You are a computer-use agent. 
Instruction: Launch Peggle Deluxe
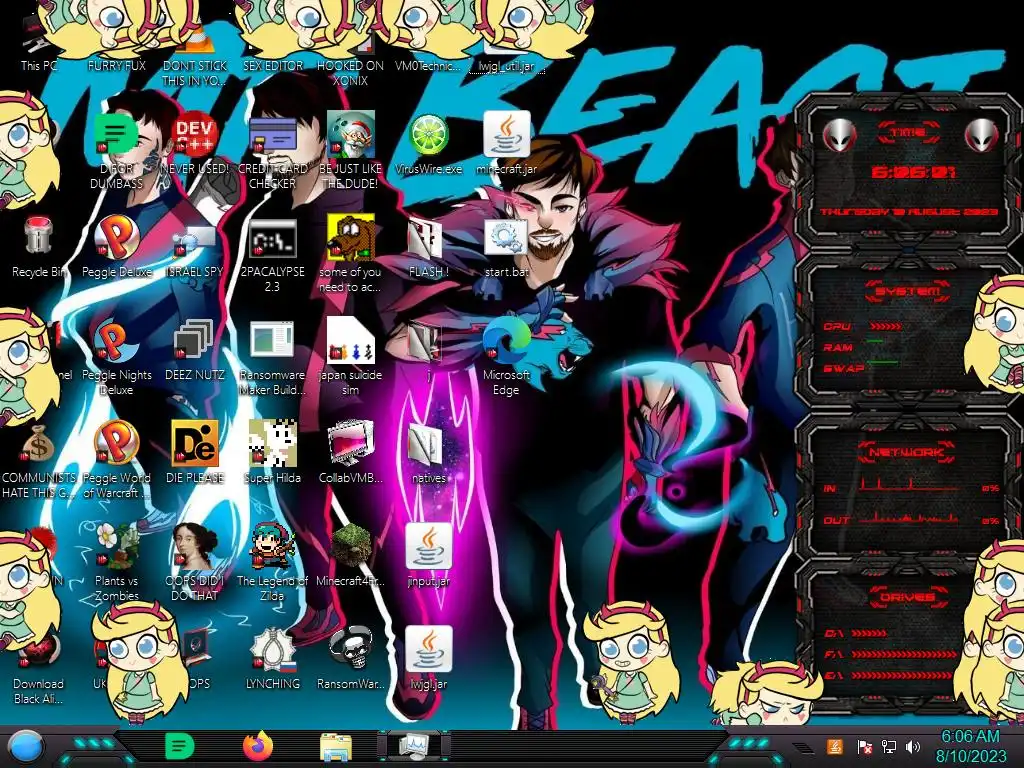(x=117, y=238)
